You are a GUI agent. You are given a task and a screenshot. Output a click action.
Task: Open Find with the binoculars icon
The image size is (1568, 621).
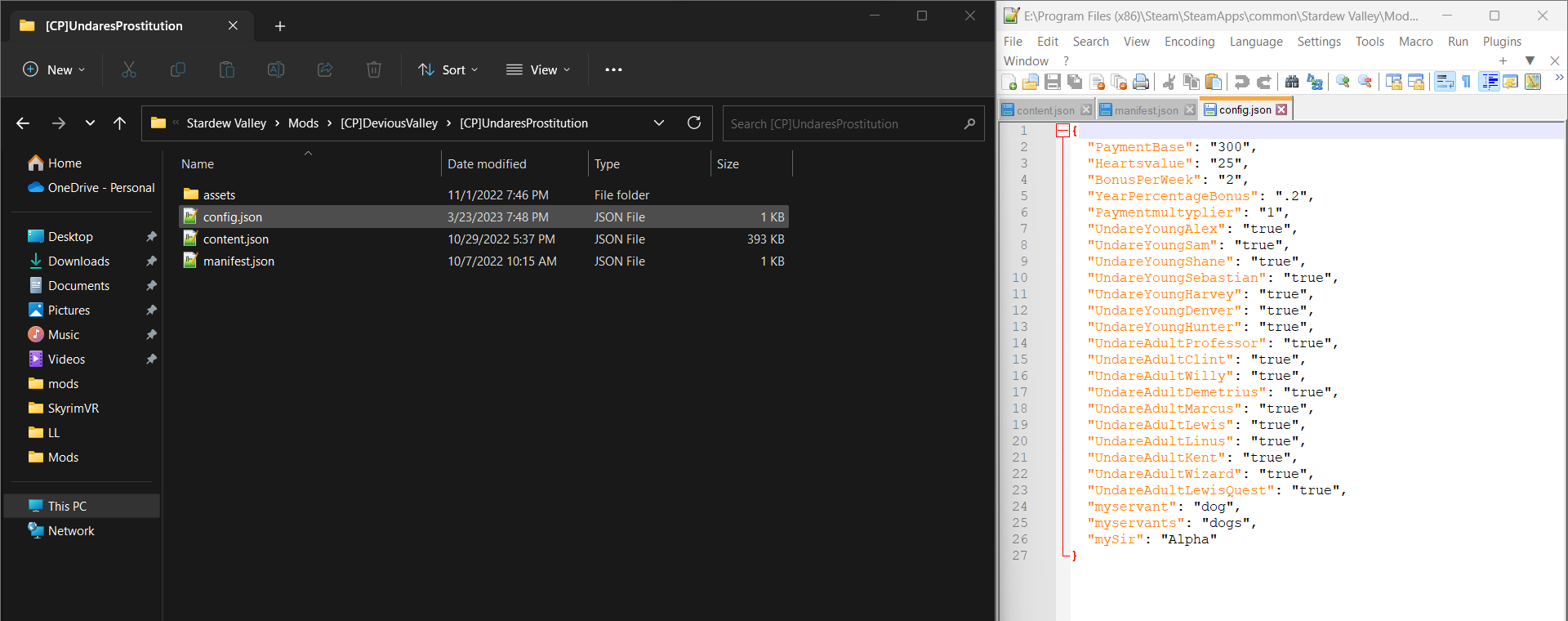[1292, 82]
